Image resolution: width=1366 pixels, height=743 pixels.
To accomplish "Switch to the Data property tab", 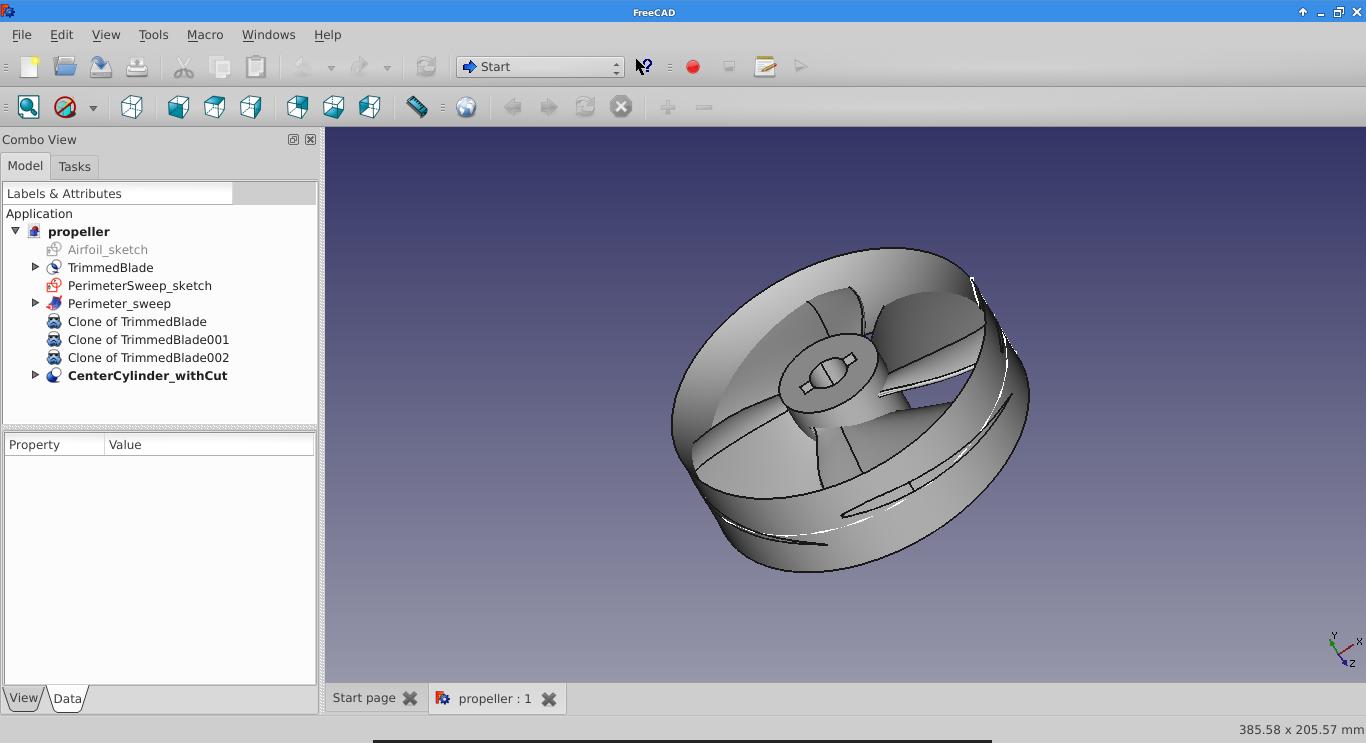I will pos(67,699).
